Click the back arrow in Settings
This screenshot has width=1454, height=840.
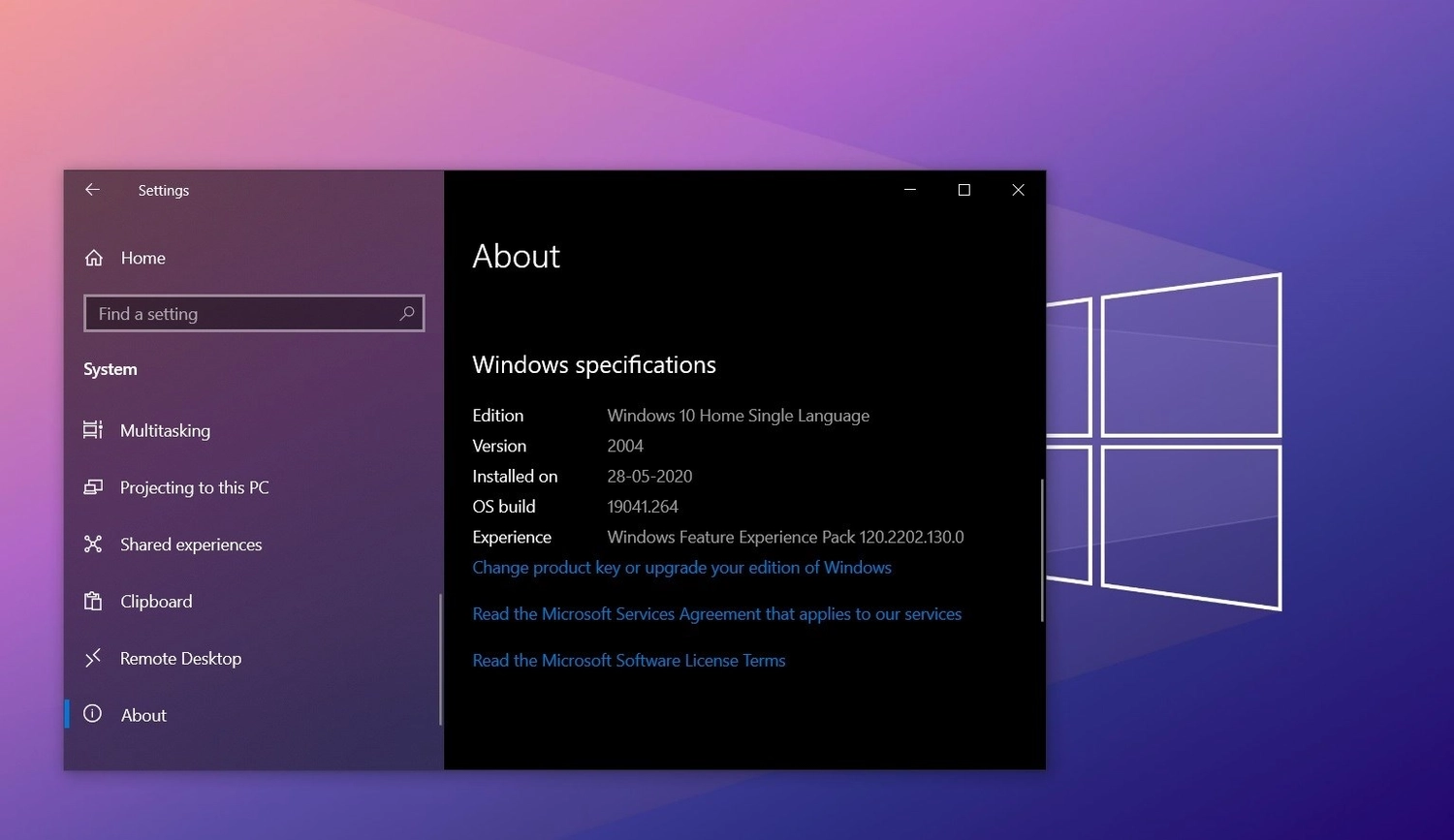[x=92, y=190]
